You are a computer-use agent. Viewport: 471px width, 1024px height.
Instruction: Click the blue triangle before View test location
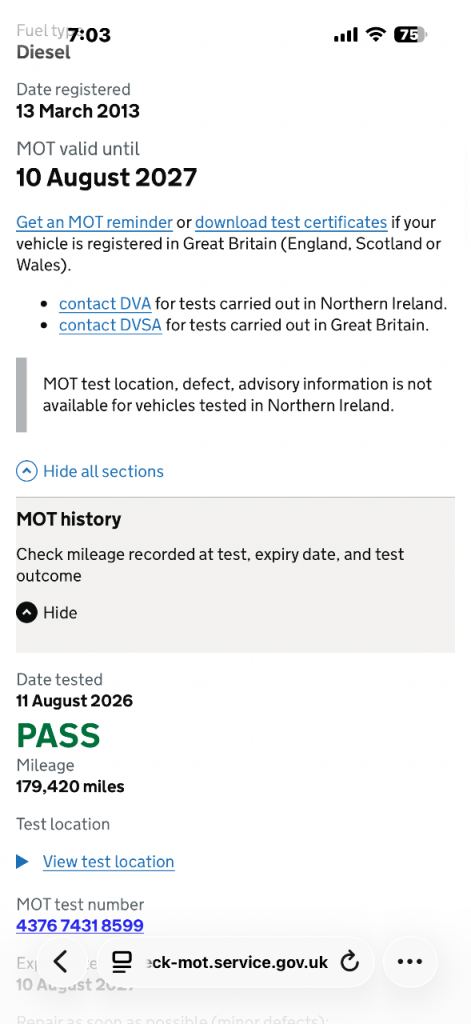tap(22, 861)
